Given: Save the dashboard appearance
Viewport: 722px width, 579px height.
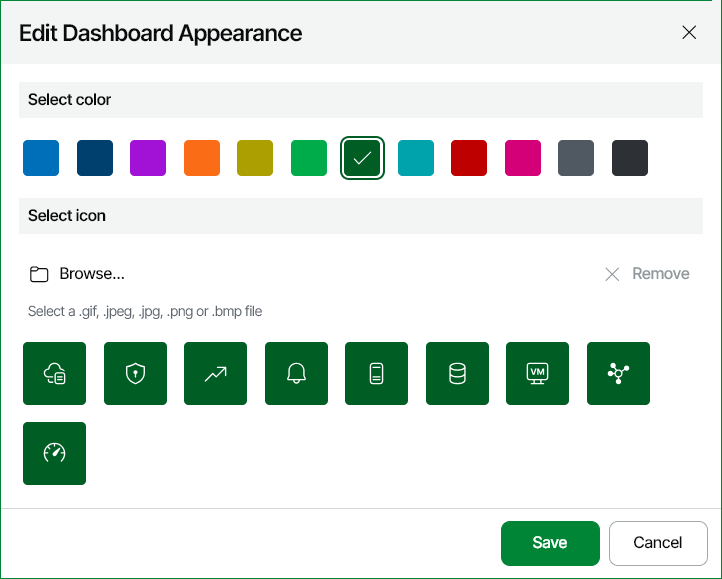Looking at the screenshot, I should pos(550,543).
